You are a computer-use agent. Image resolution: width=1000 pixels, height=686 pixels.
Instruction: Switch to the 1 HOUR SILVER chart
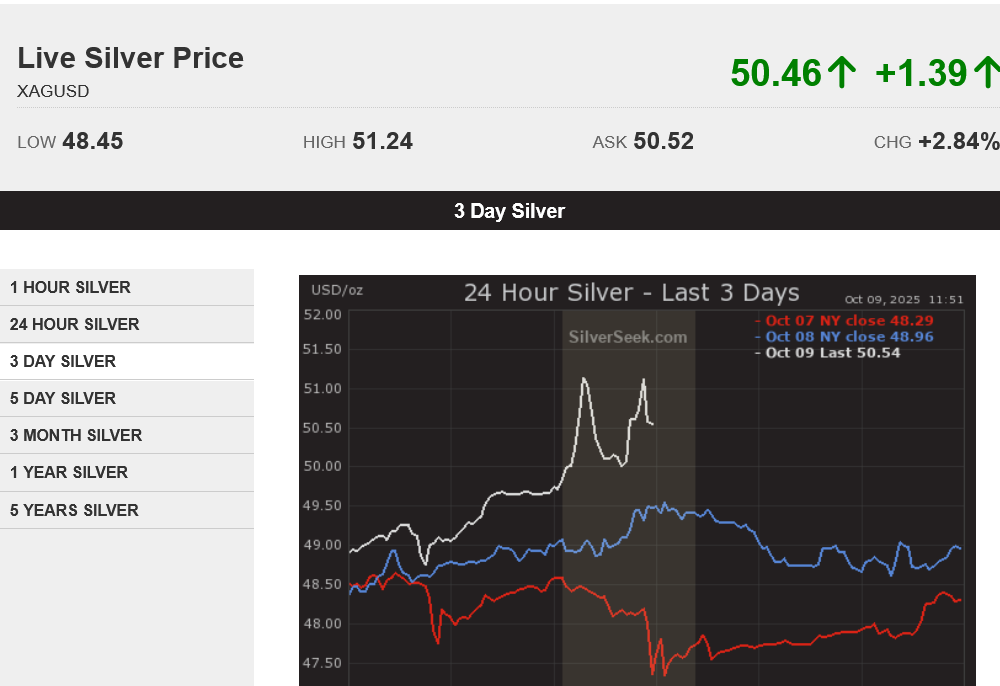click(70, 287)
